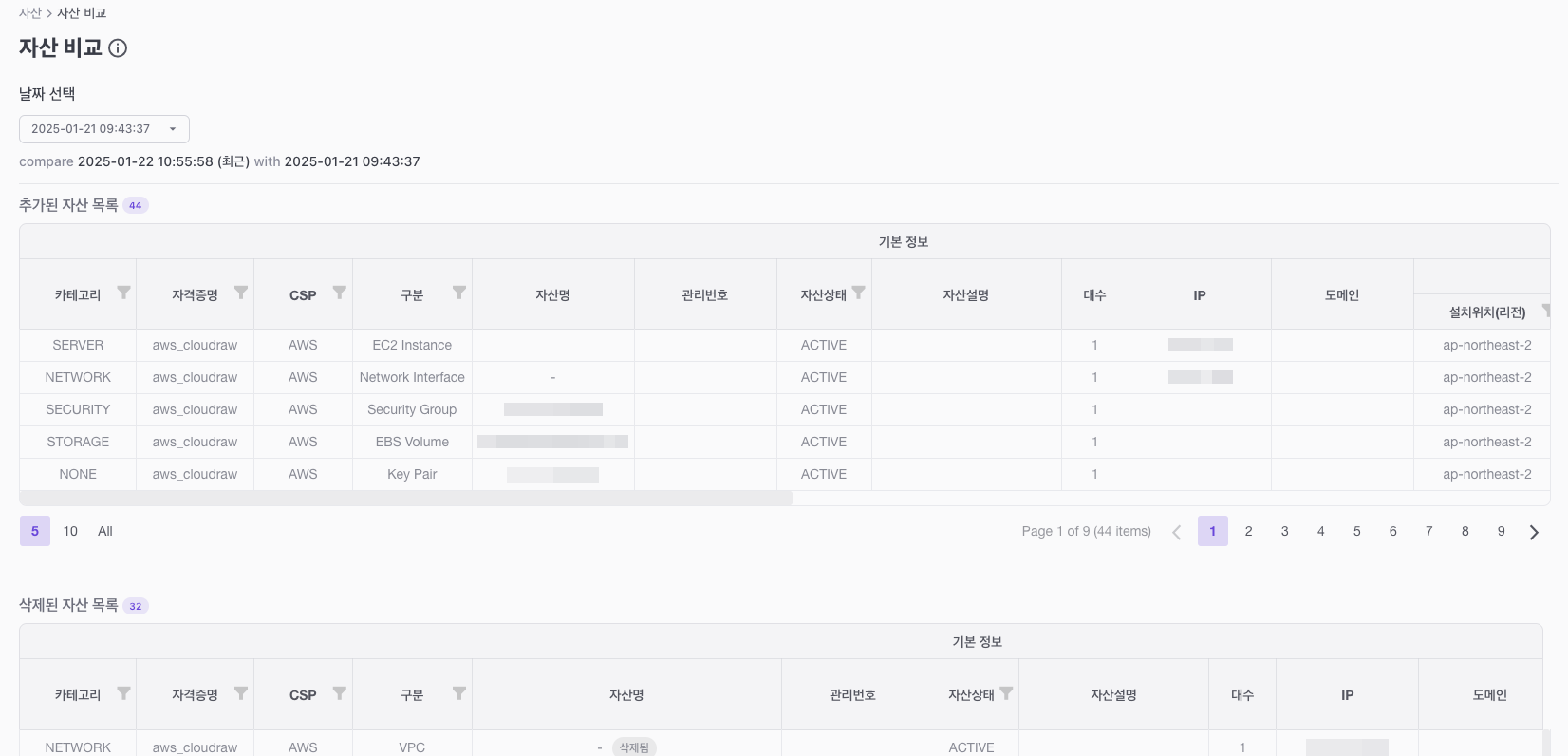Select the EC2 Instance row cell
Image resolution: width=1568 pixels, height=756 pixels.
[412, 345]
